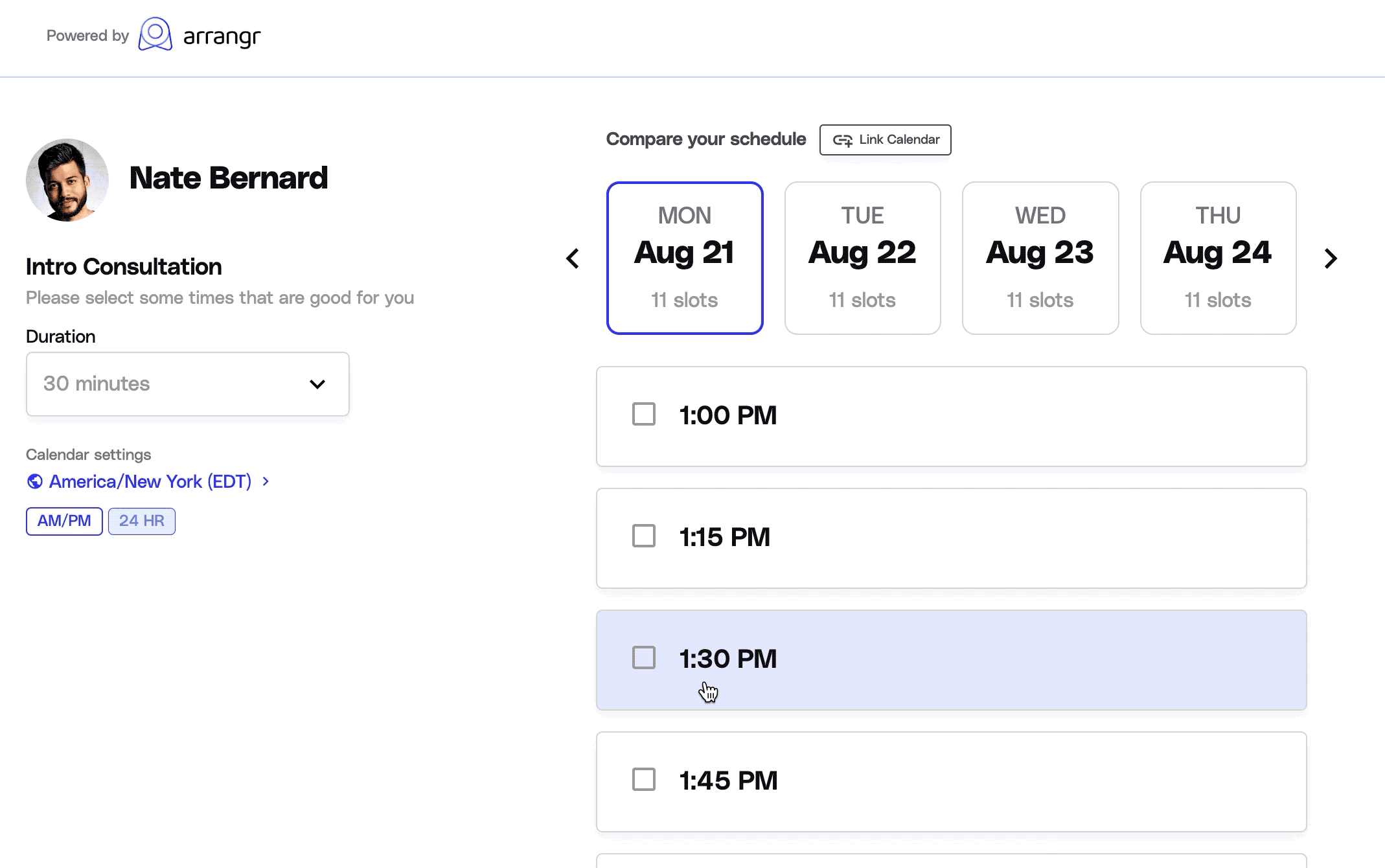Tick the 1:30 PM checkbox

(x=644, y=658)
